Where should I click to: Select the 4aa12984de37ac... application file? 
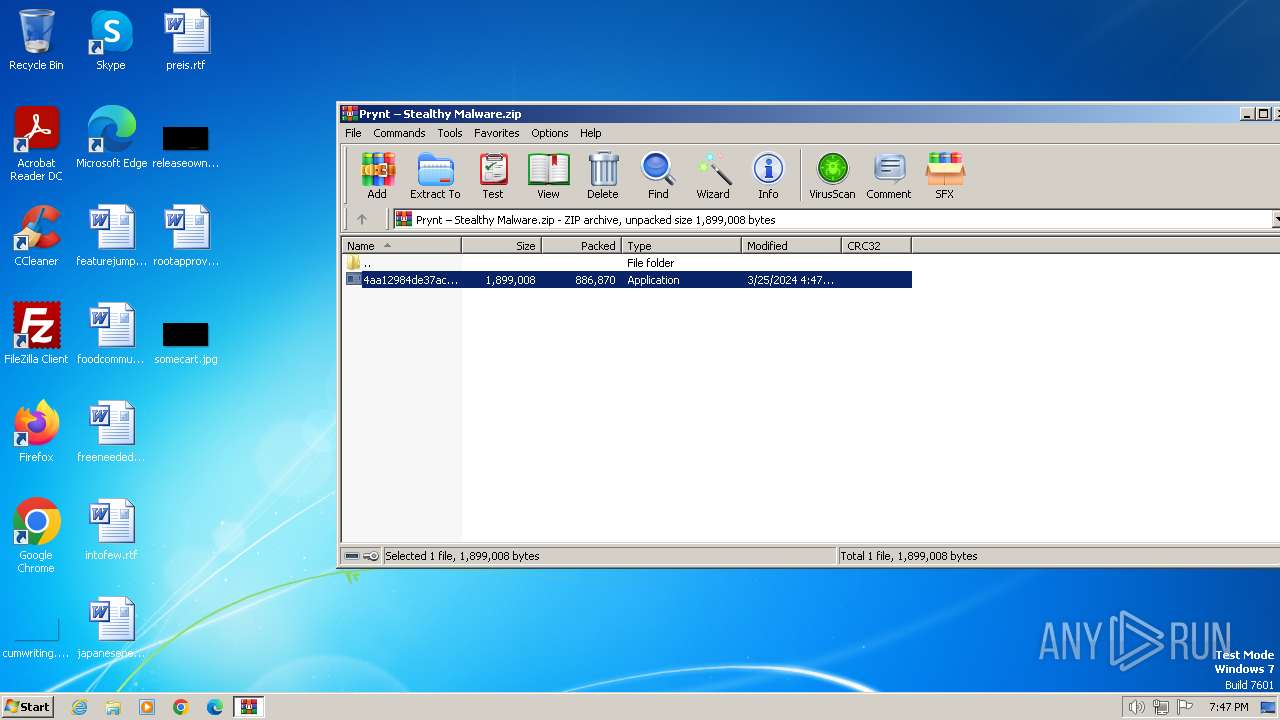point(627,280)
